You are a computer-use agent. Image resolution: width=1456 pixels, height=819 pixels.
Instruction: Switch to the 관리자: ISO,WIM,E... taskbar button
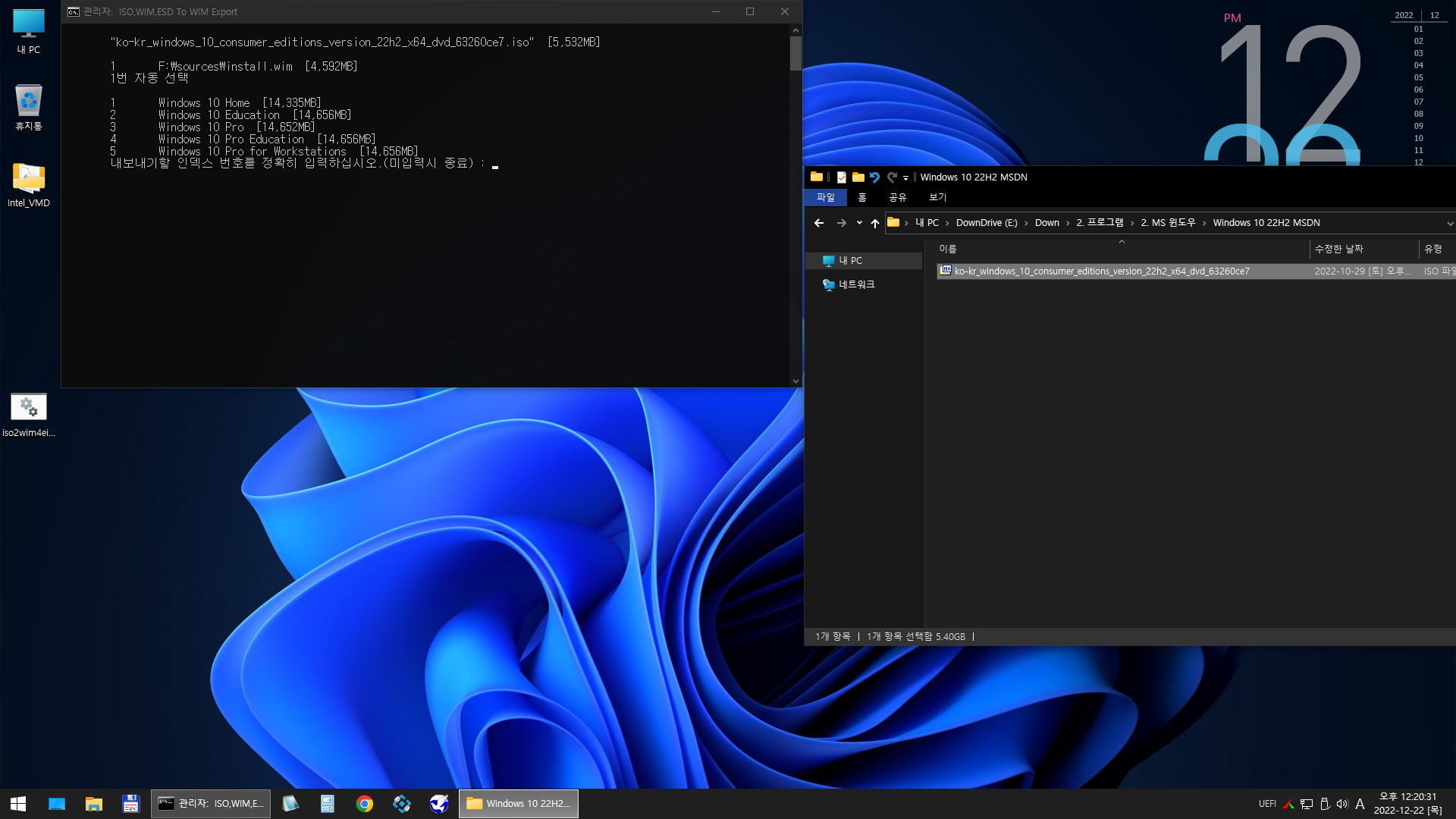(x=211, y=804)
